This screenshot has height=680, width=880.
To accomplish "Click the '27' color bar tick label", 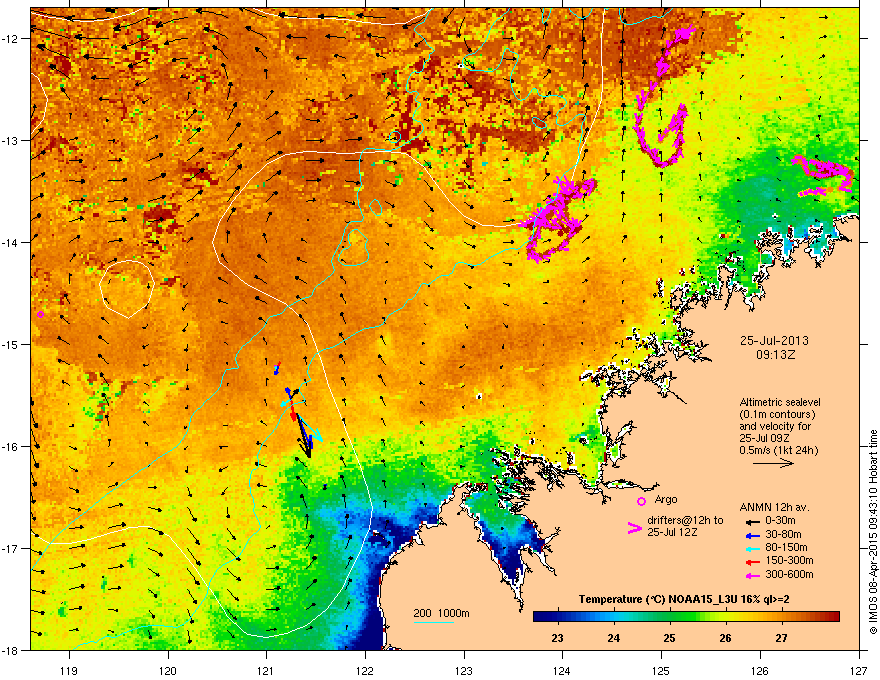I will point(781,638).
